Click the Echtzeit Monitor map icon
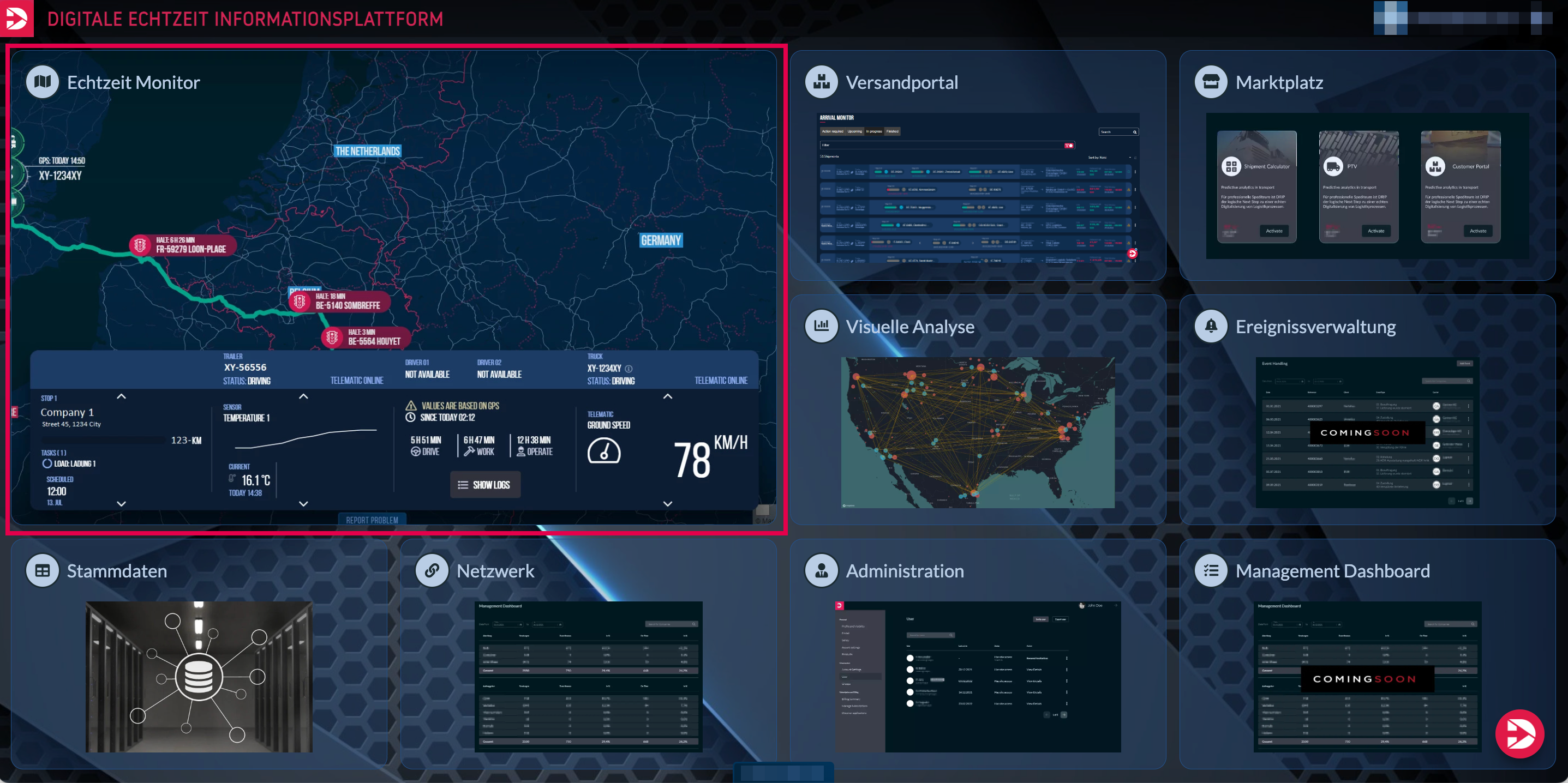1568x783 pixels. (x=43, y=82)
